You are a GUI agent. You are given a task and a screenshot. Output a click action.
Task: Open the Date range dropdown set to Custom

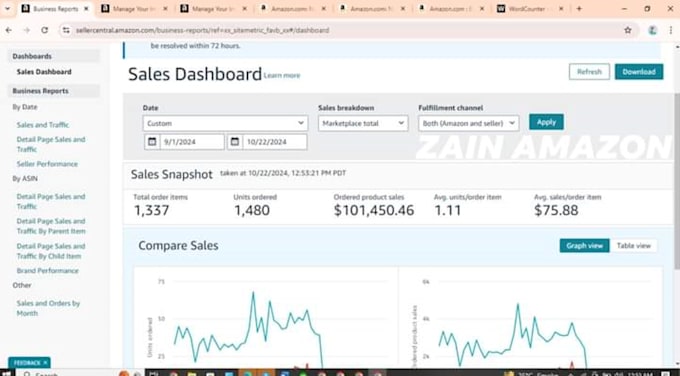click(225, 123)
